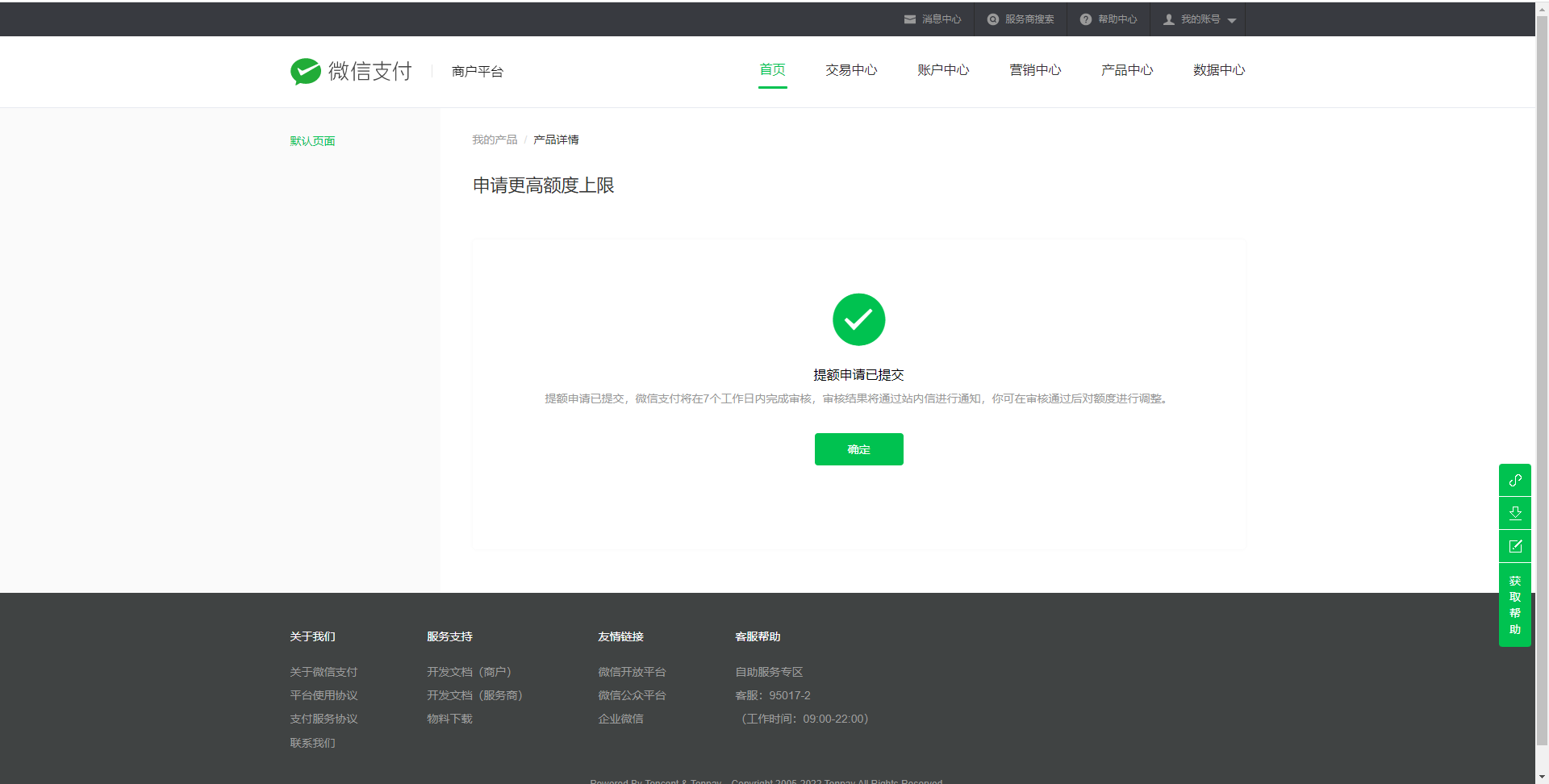Click the link icon in floating sidebar
The width and height of the screenshot is (1549, 784).
1515,480
